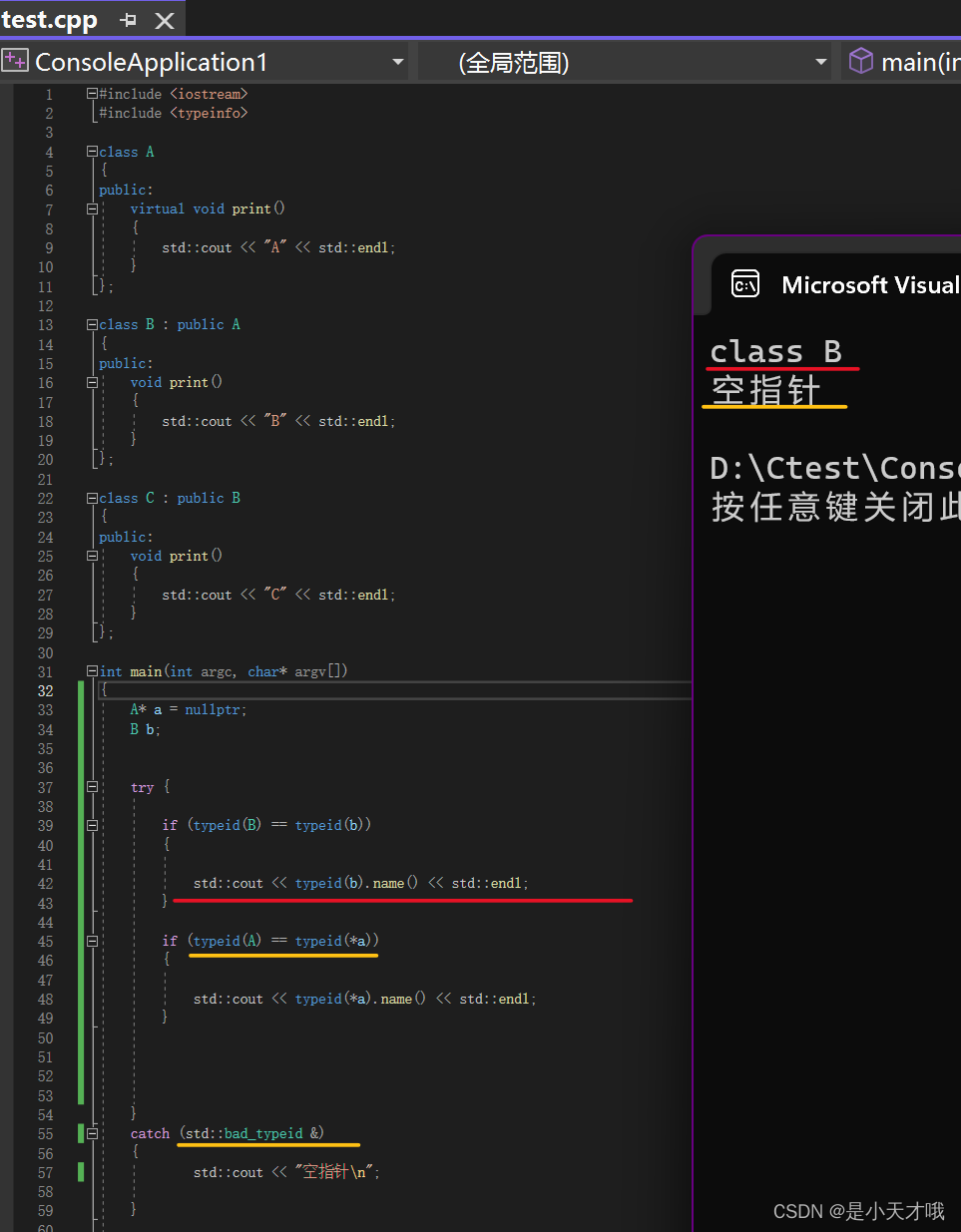Collapse the main function body

tap(91, 670)
